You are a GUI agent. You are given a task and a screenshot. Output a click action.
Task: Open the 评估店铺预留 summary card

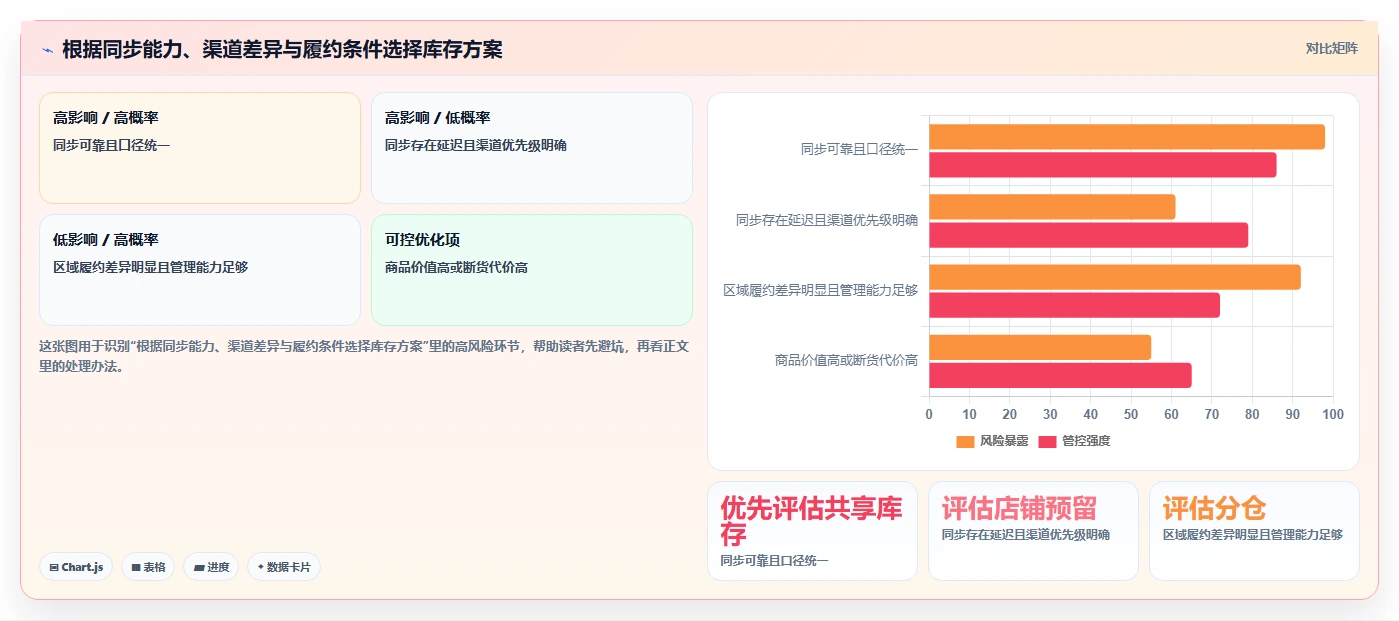point(1033,531)
